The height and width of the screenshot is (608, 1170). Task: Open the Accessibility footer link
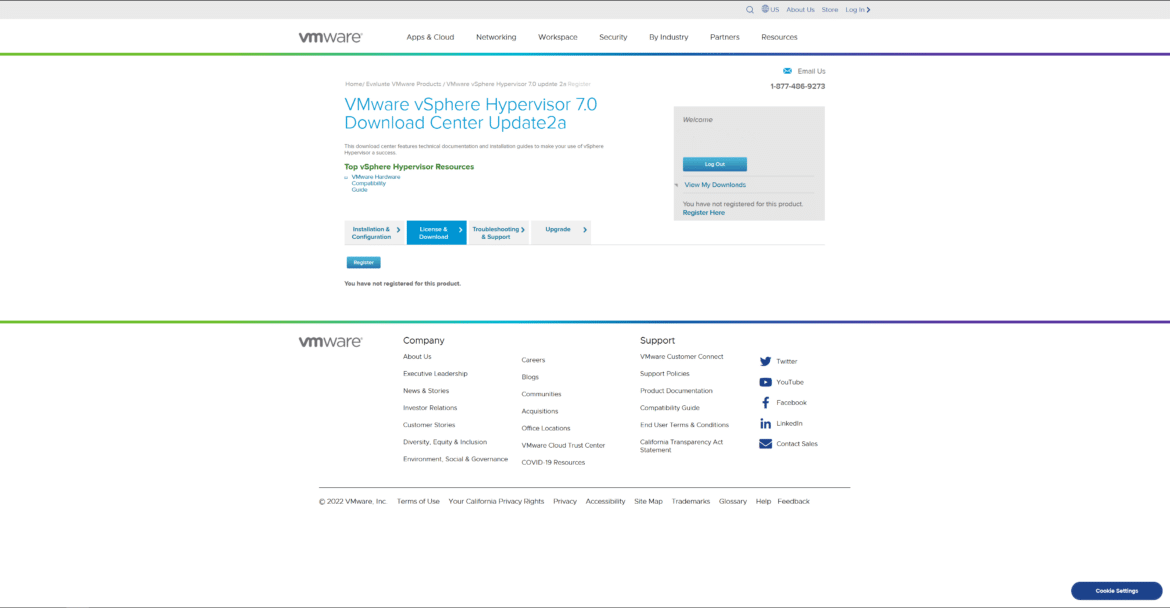[605, 502]
